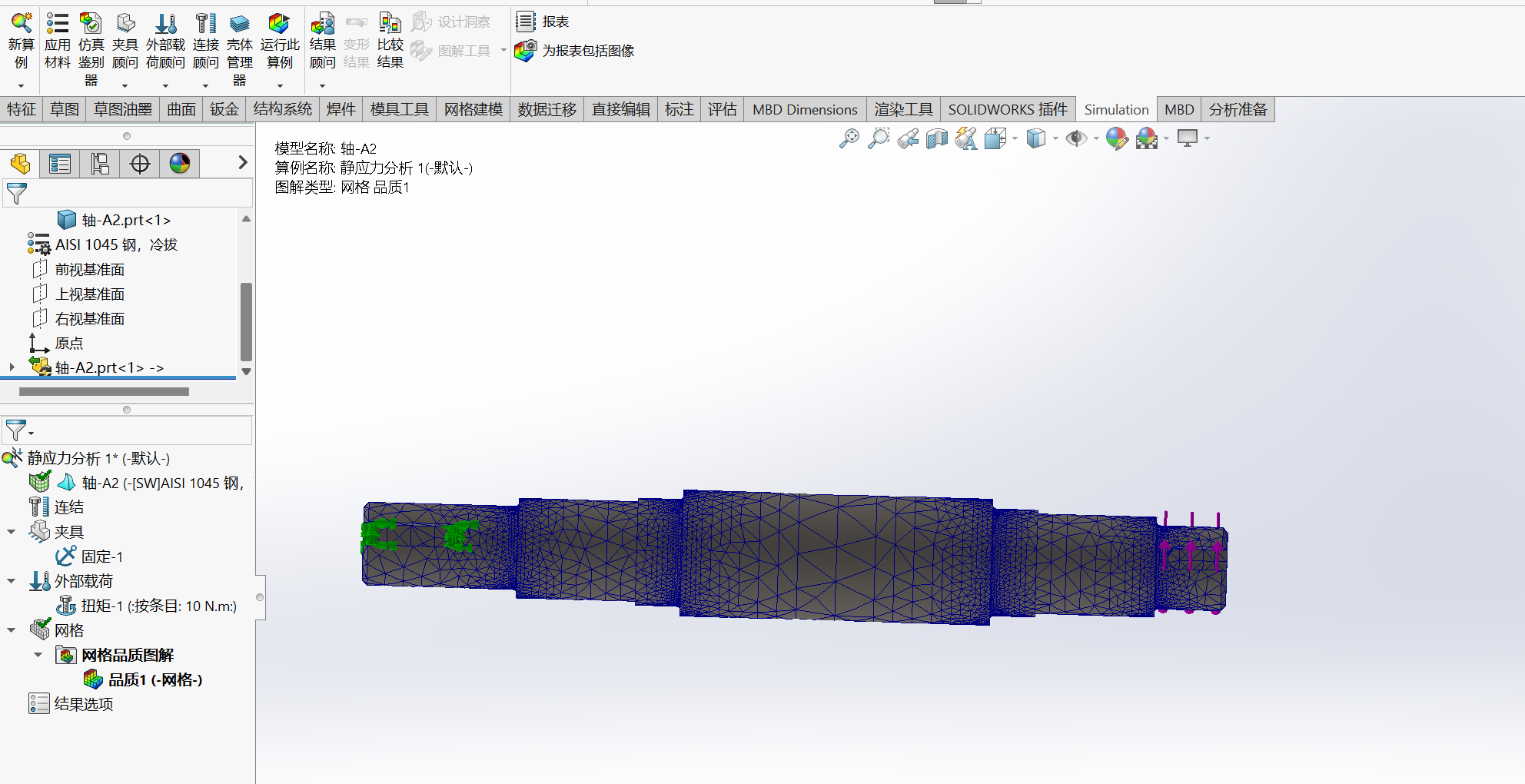Open dropdown arrow under 外部载荷顾问

click(165, 86)
